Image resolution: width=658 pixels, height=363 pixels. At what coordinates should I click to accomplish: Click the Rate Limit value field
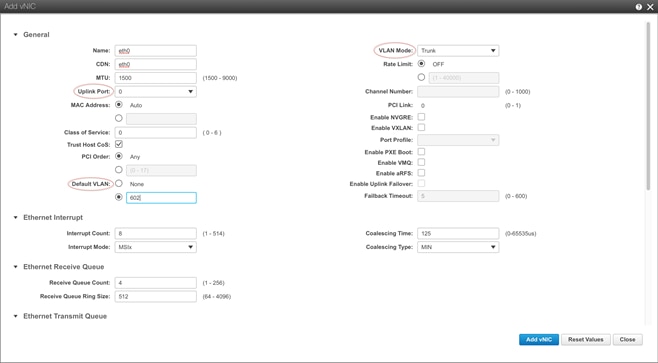[464, 78]
